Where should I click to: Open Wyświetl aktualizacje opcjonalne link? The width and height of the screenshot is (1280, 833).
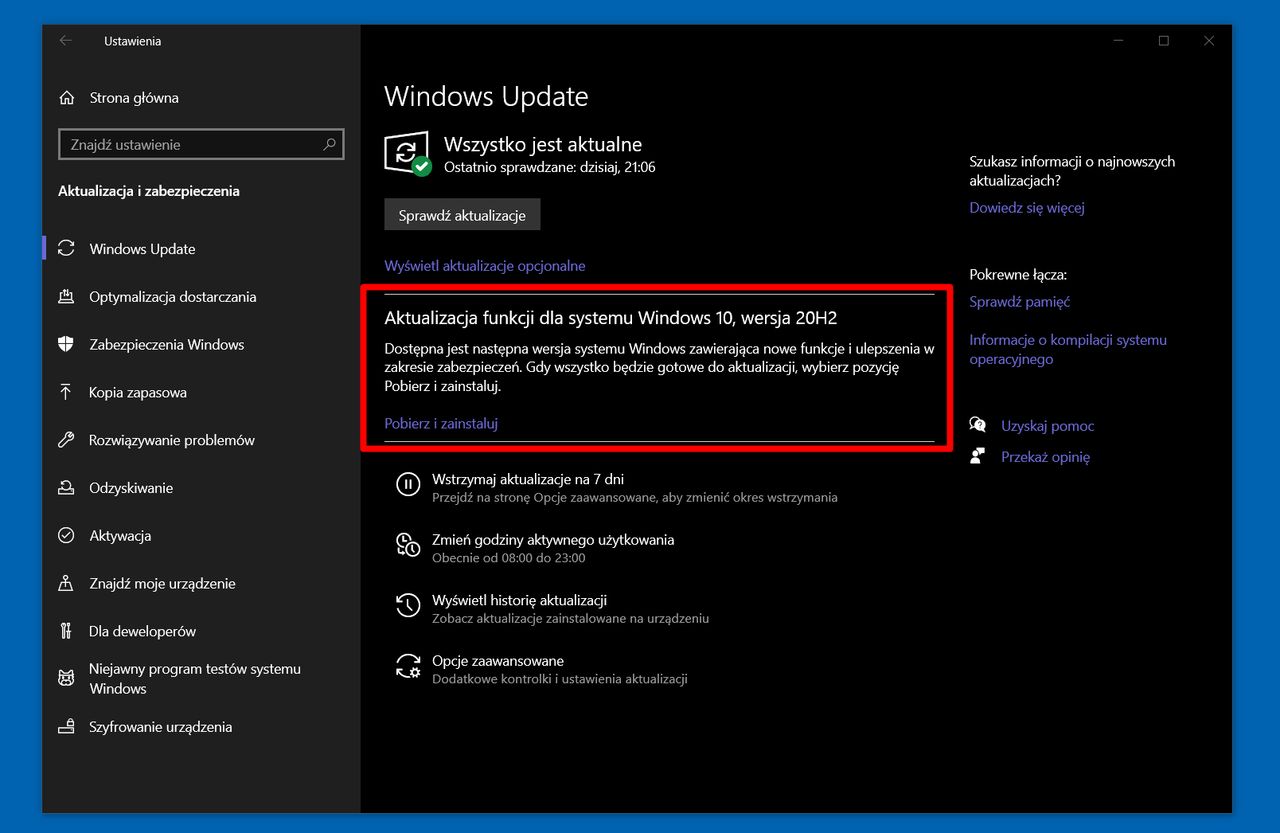coord(485,266)
